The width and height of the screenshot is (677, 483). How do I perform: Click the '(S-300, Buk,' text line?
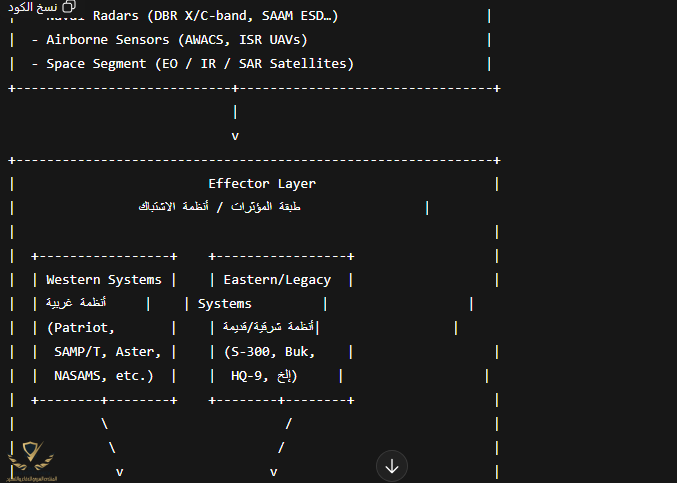273,352
